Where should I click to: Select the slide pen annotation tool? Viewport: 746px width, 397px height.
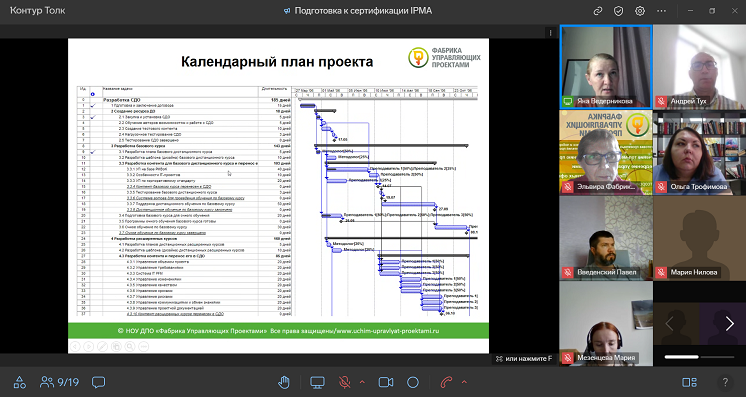[x=102, y=347]
